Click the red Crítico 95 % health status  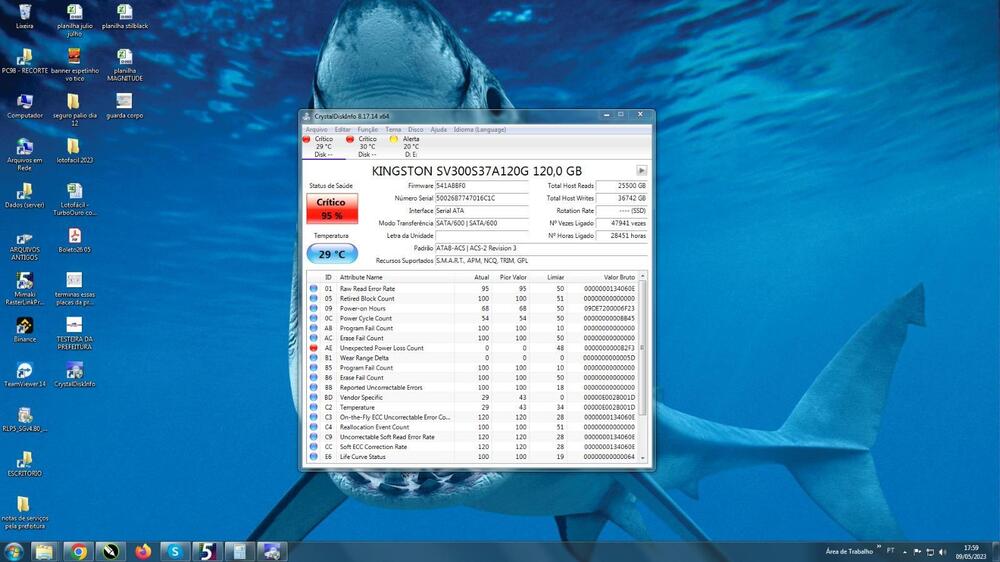point(331,208)
